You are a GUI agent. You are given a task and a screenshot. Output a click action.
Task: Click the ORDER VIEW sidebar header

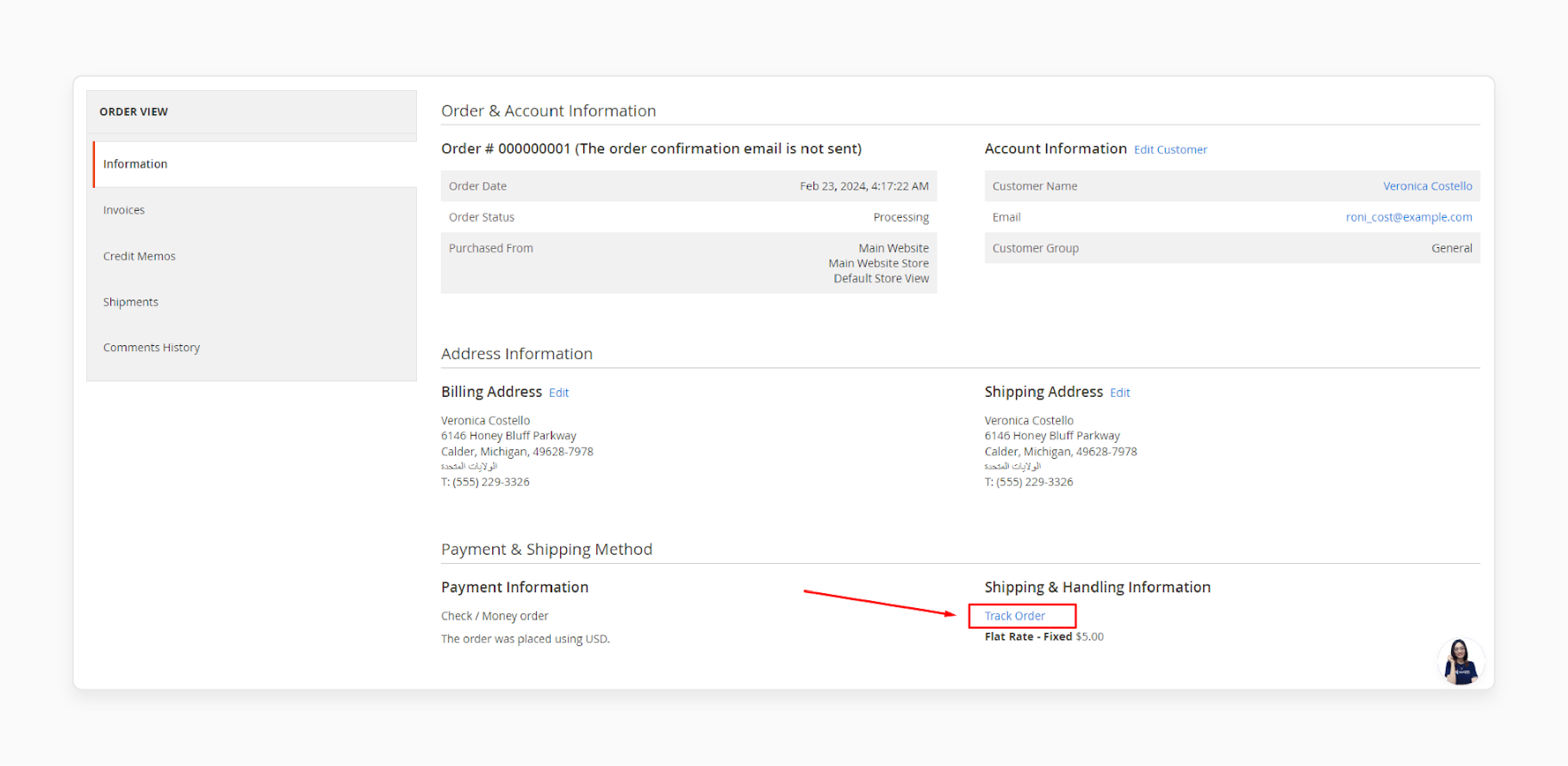coord(133,112)
